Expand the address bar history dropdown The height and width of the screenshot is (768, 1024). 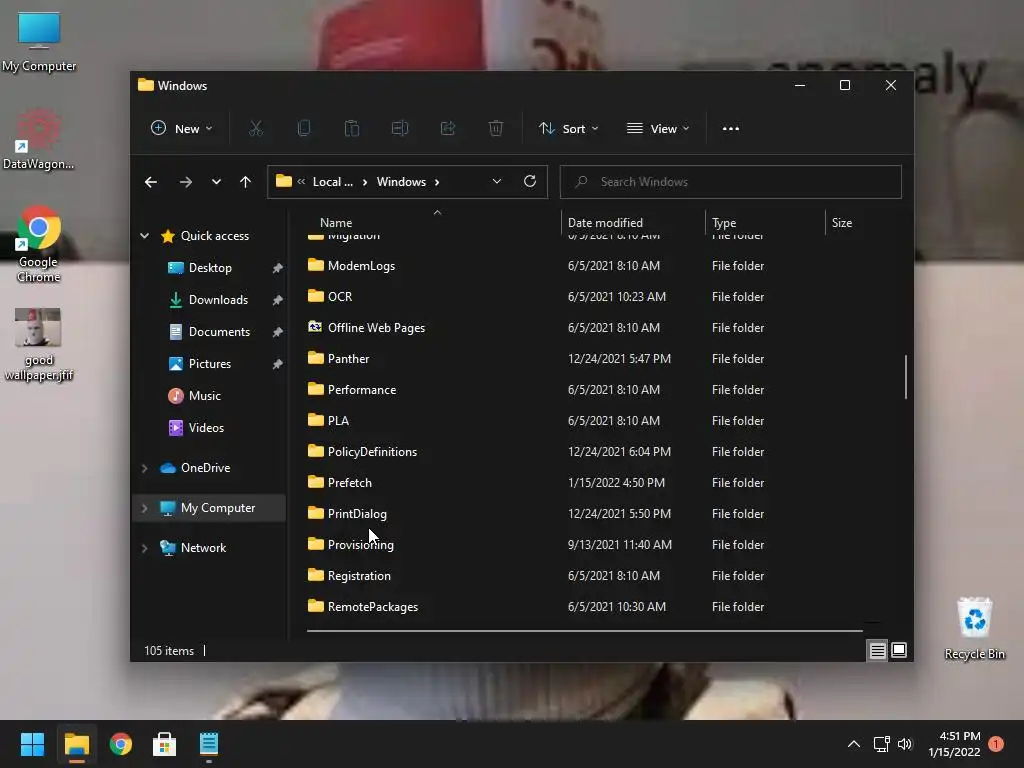pos(497,182)
